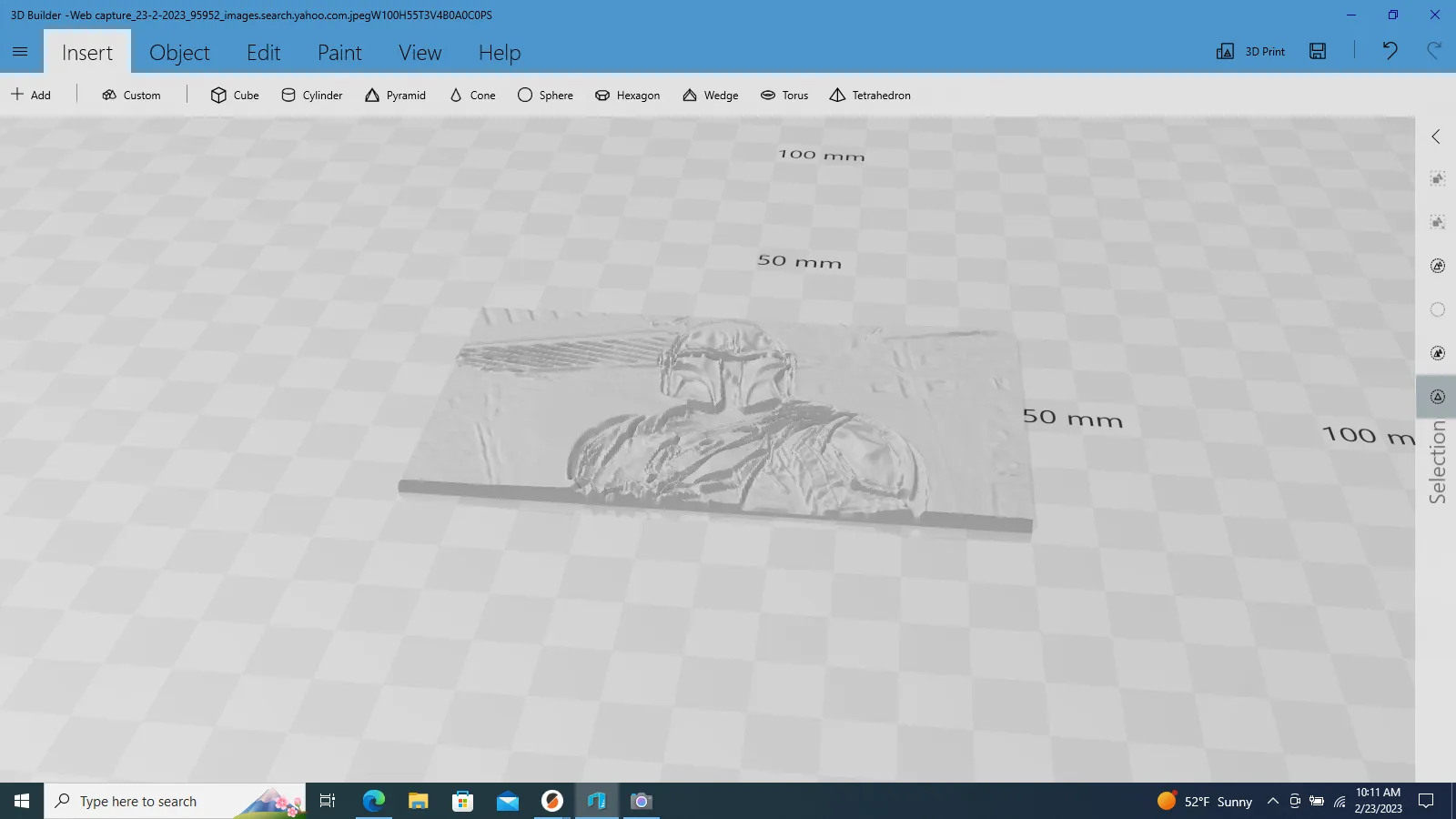
Task: Click the 3D Print button
Action: [1250, 51]
